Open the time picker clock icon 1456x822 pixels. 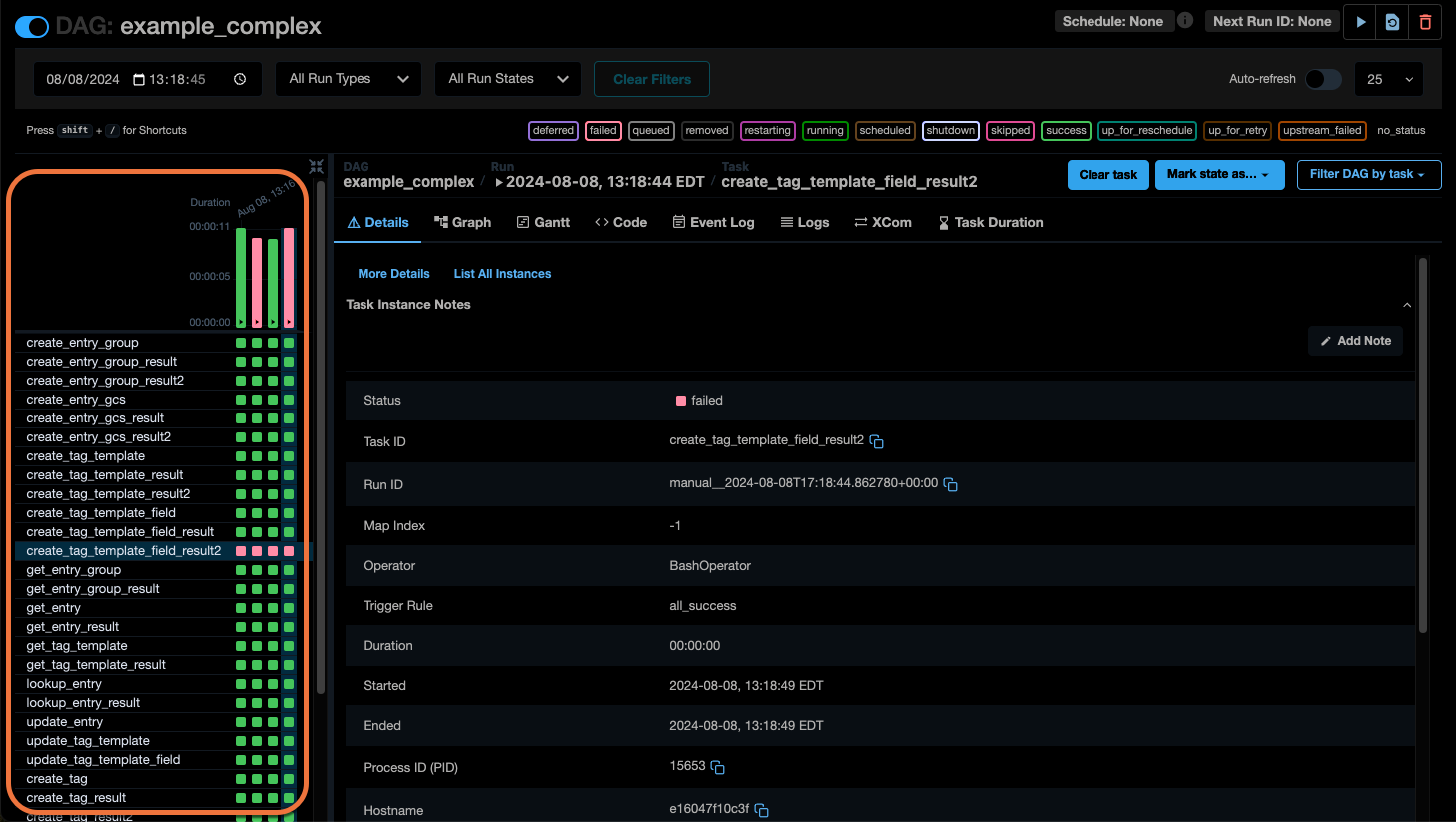239,78
